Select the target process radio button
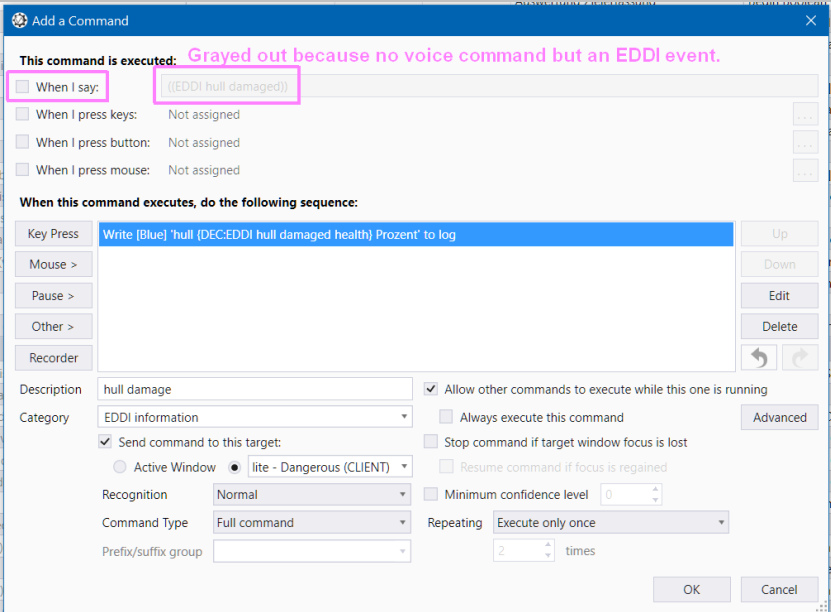Viewport: 831px width, 612px height. click(234, 467)
